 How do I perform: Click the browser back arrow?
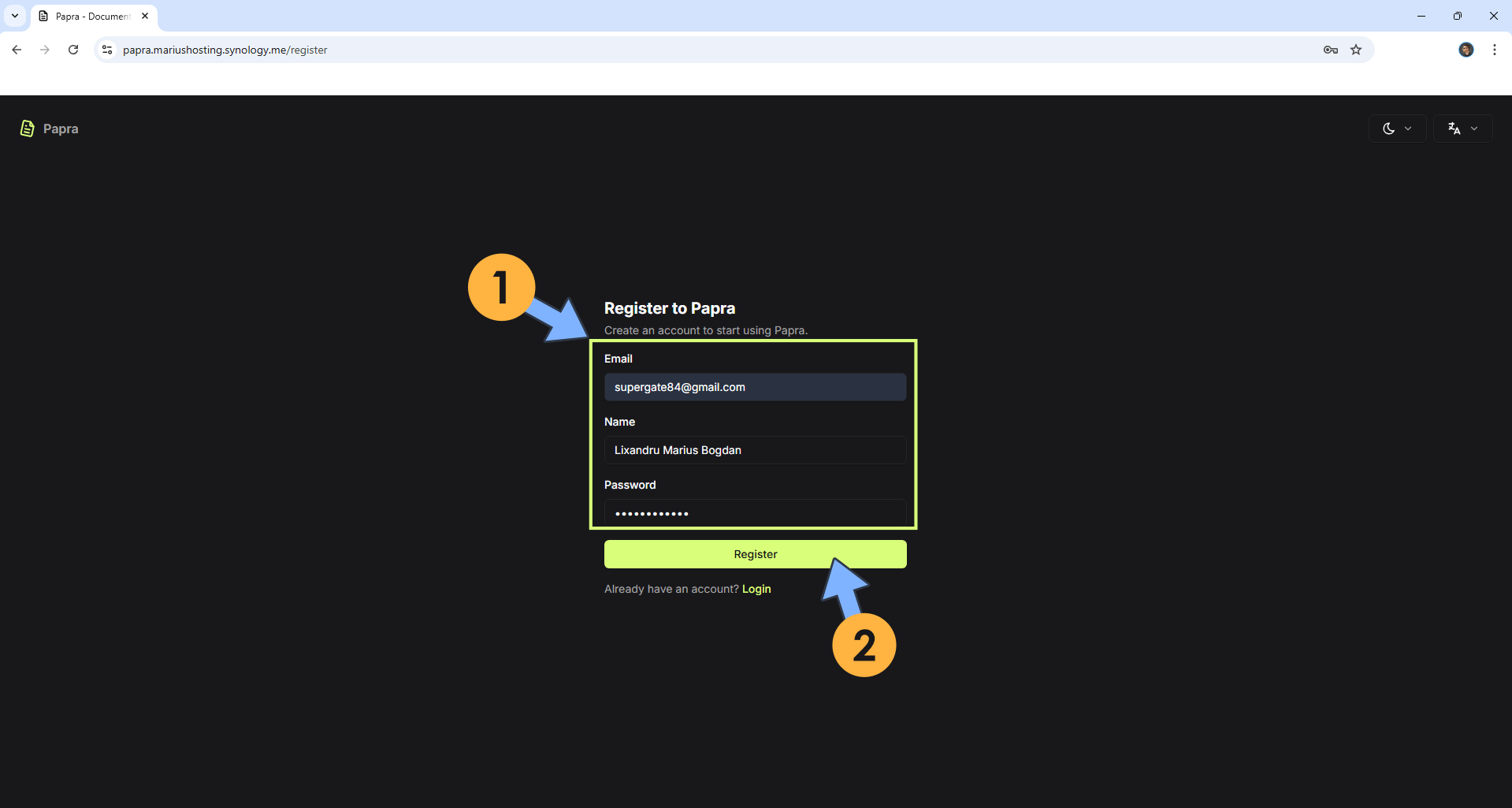[x=17, y=50]
